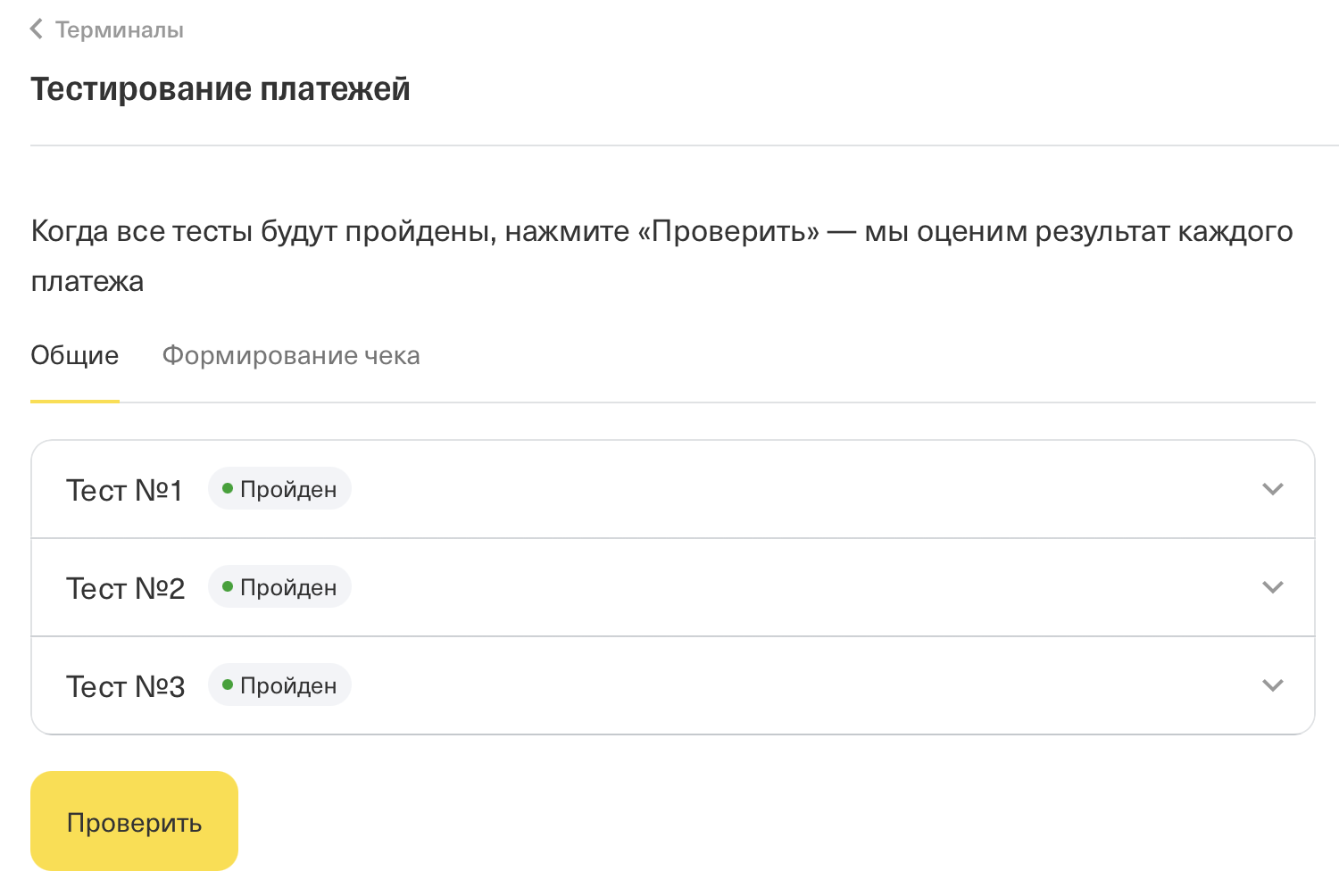Click the yellow underline below the Общие tab
1339x896 pixels.
click(x=74, y=403)
